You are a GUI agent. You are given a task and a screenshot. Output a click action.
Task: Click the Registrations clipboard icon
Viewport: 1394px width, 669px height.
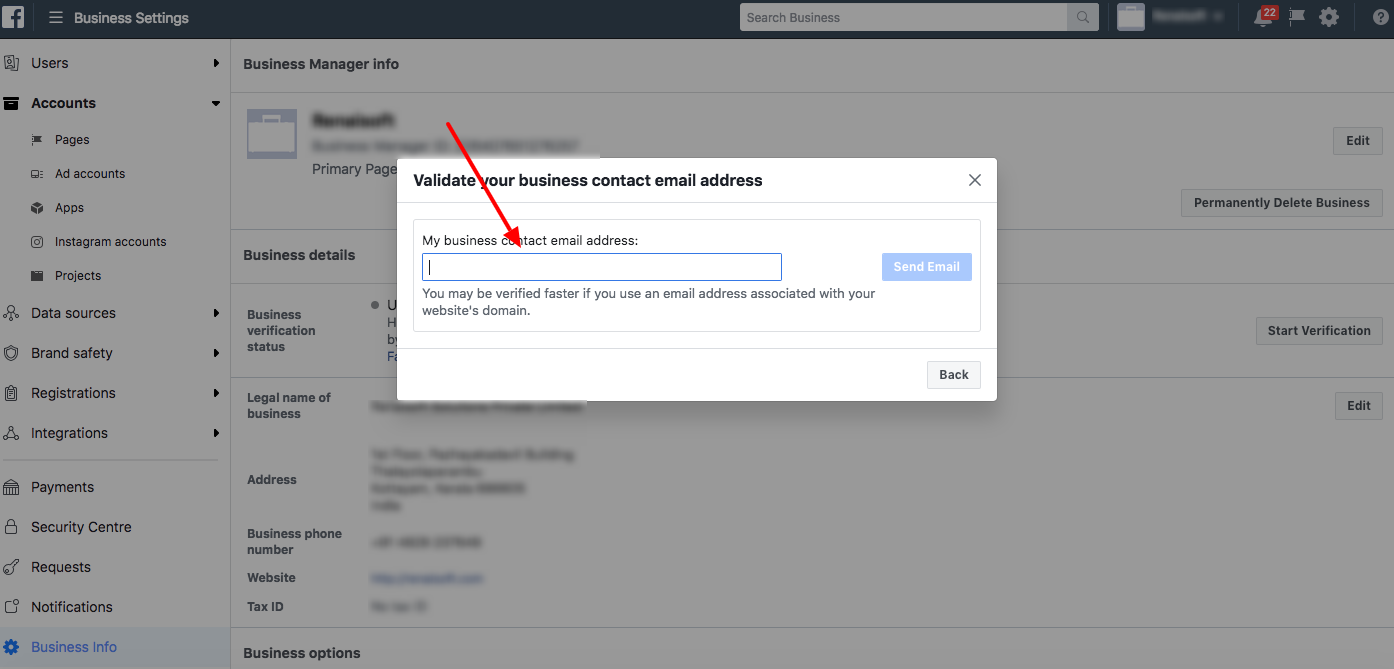coord(12,393)
